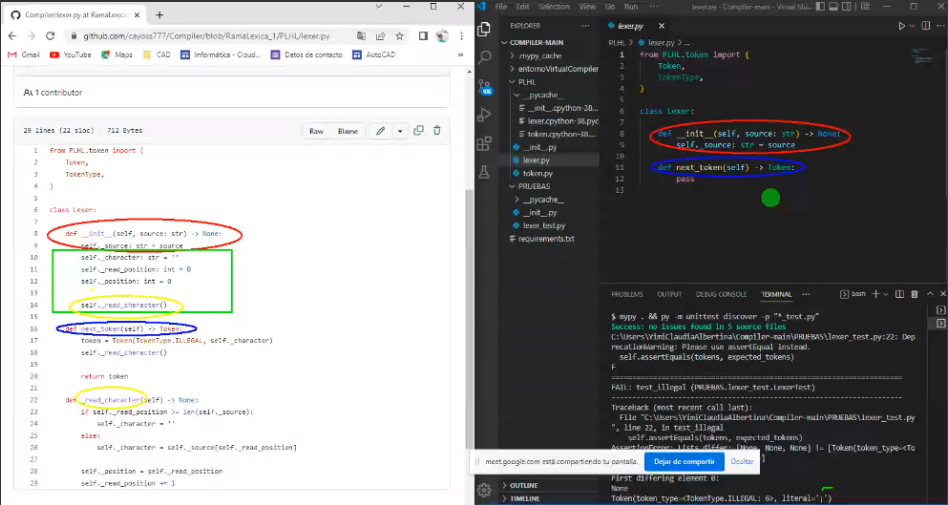Click the Chrome address bar URL

(206, 36)
